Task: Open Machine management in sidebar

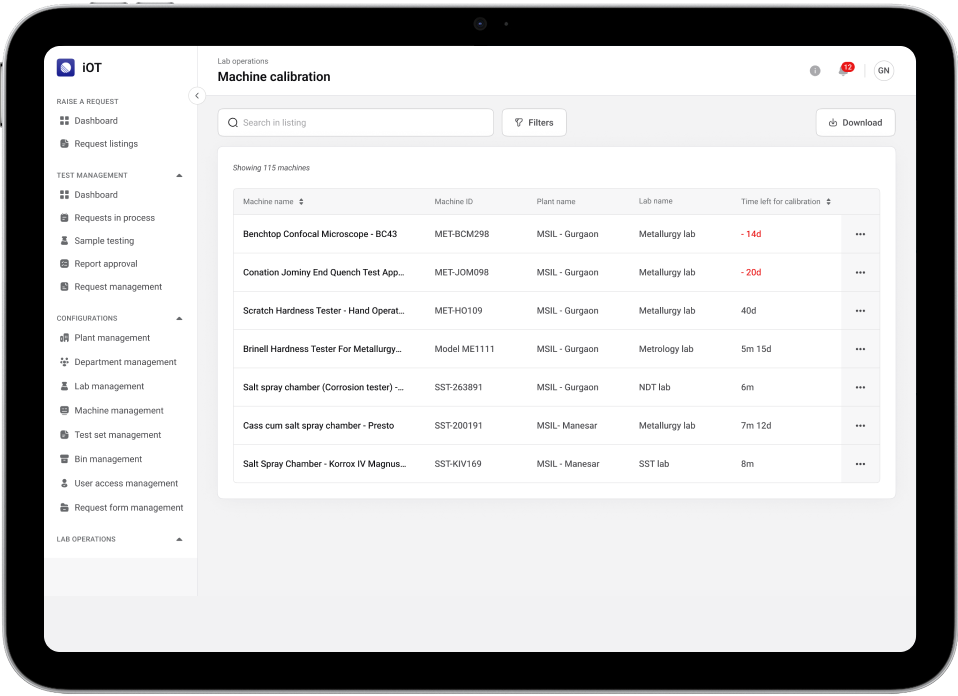Action: pos(118,411)
